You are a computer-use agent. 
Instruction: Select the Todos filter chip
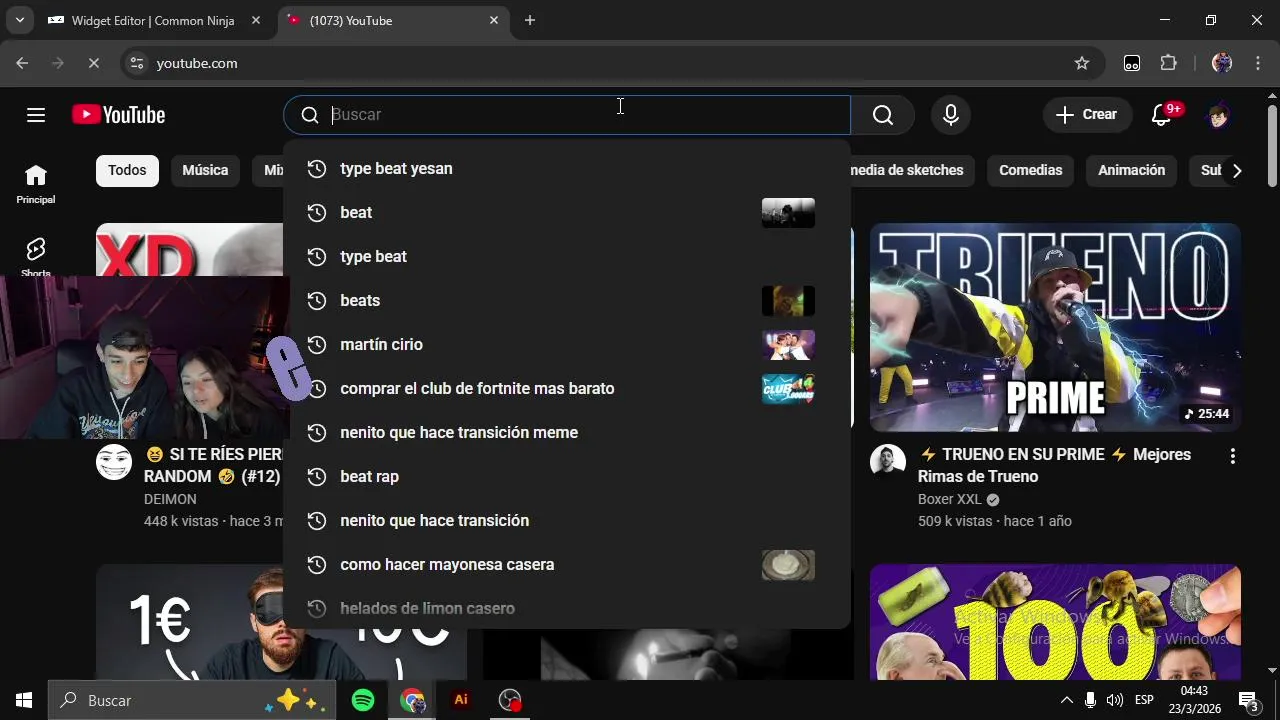point(127,170)
